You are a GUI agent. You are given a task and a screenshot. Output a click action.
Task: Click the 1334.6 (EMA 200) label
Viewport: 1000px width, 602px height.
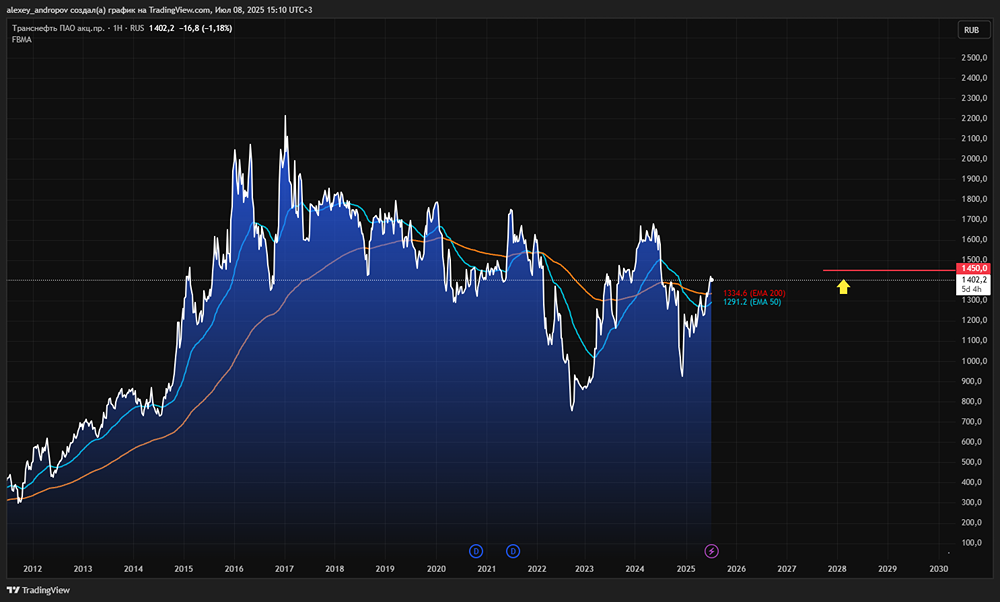coord(754,293)
